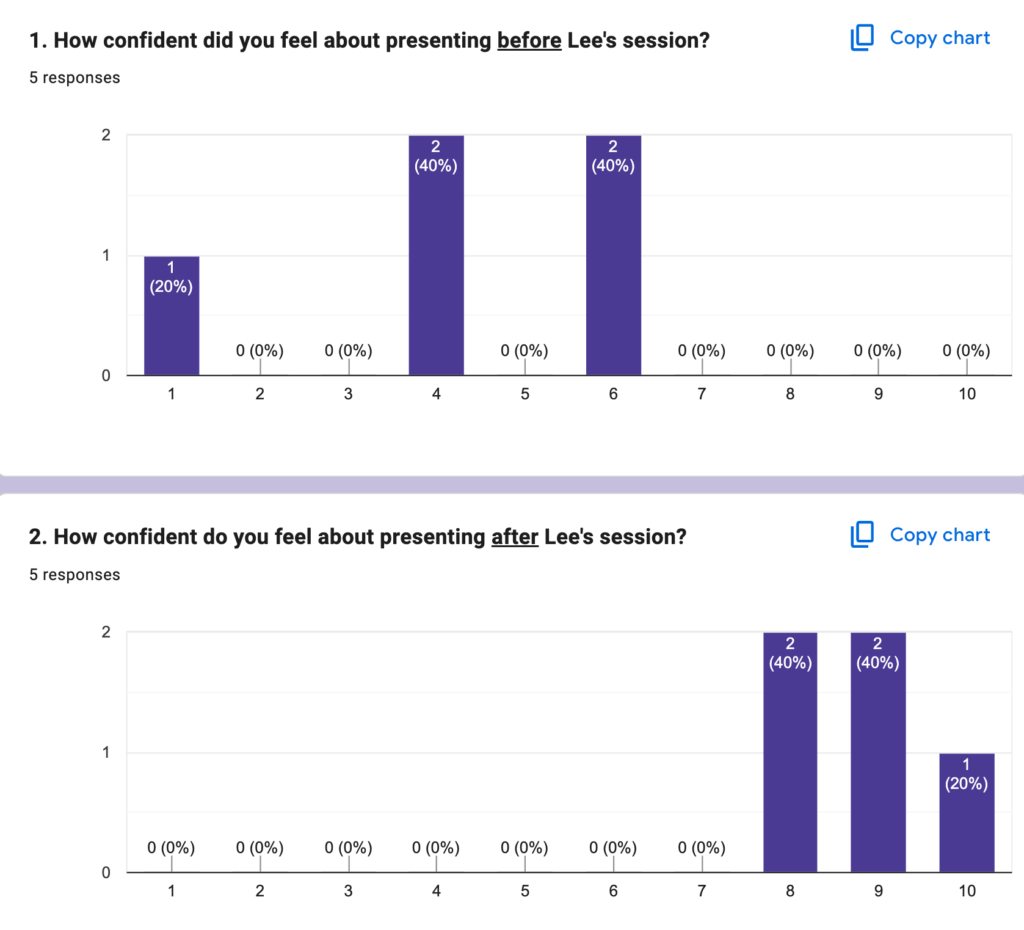This screenshot has width=1024, height=930.
Task: Click "Copy chart" text for after-session chart
Action: (x=939, y=535)
